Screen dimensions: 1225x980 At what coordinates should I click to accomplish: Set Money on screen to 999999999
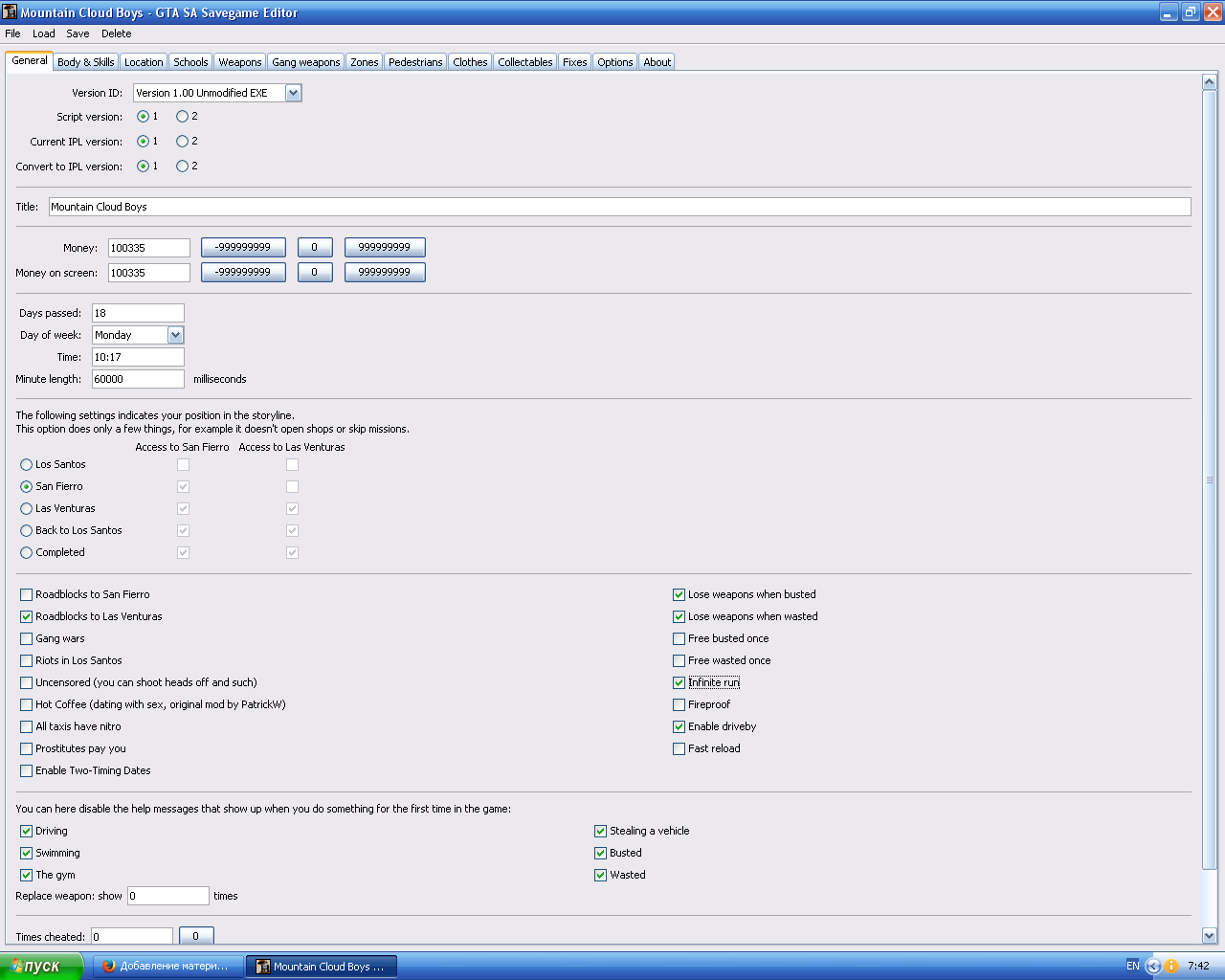click(x=385, y=272)
